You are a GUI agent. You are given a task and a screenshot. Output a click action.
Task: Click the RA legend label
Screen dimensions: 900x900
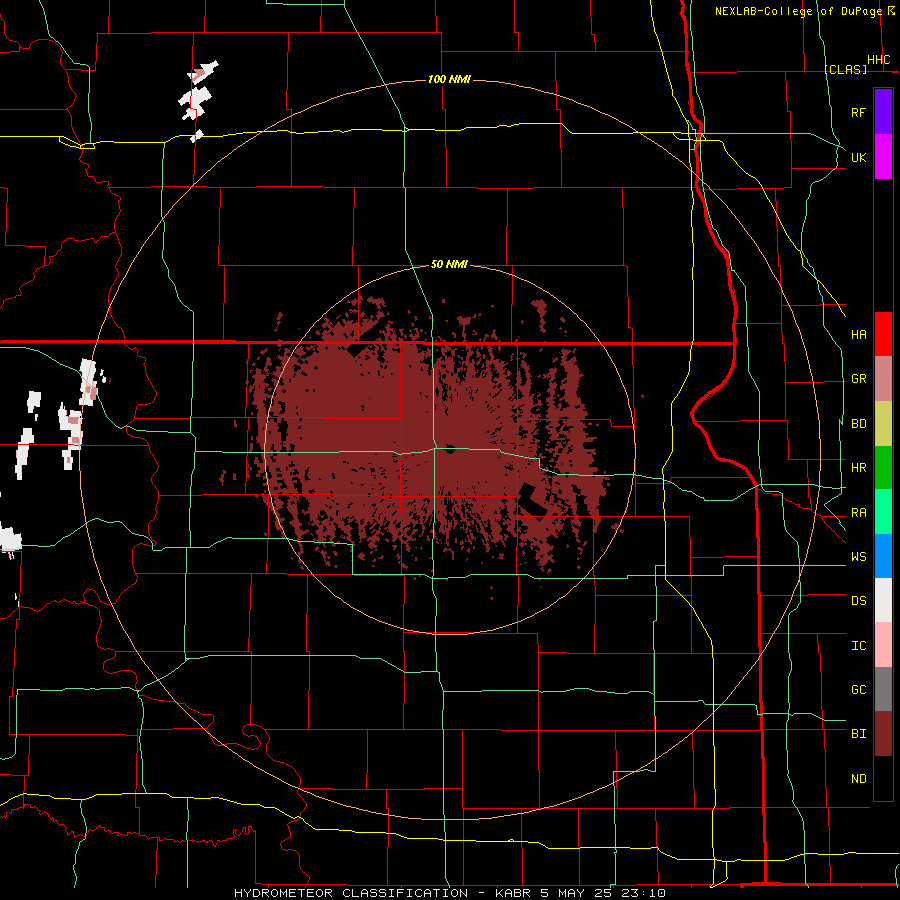point(859,513)
